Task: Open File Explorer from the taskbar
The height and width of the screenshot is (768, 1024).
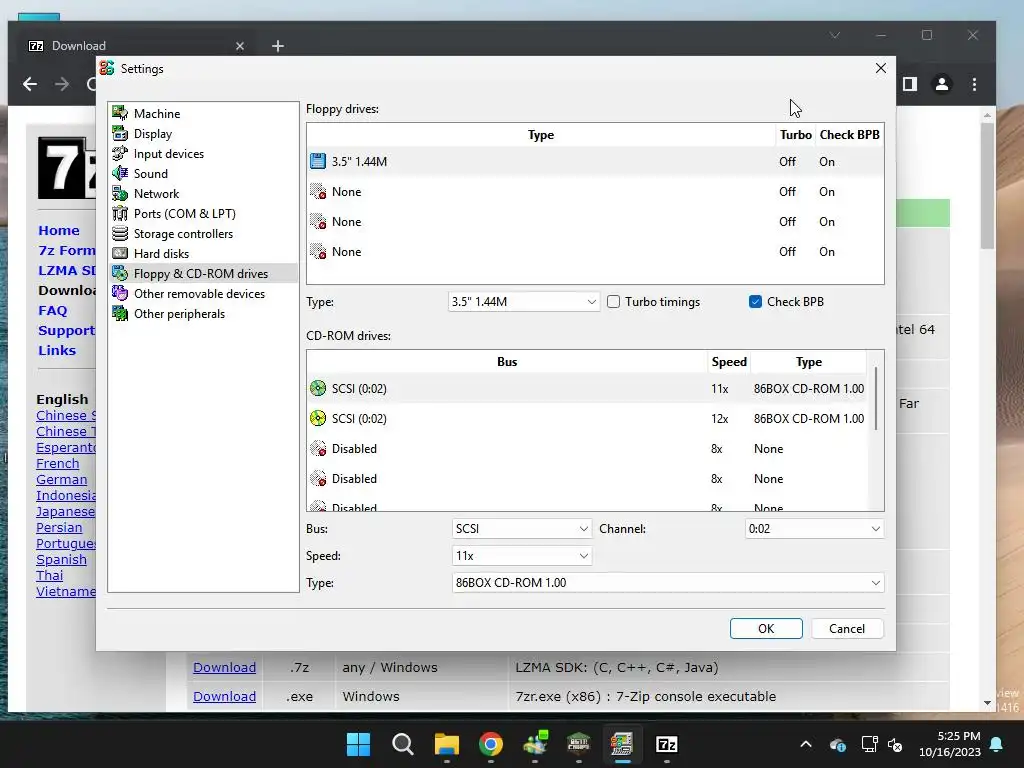Action: point(447,744)
